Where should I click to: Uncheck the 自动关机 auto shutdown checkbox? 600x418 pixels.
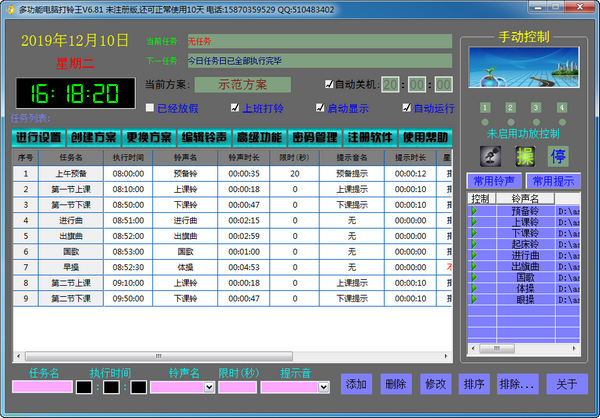pyautogui.click(x=331, y=84)
